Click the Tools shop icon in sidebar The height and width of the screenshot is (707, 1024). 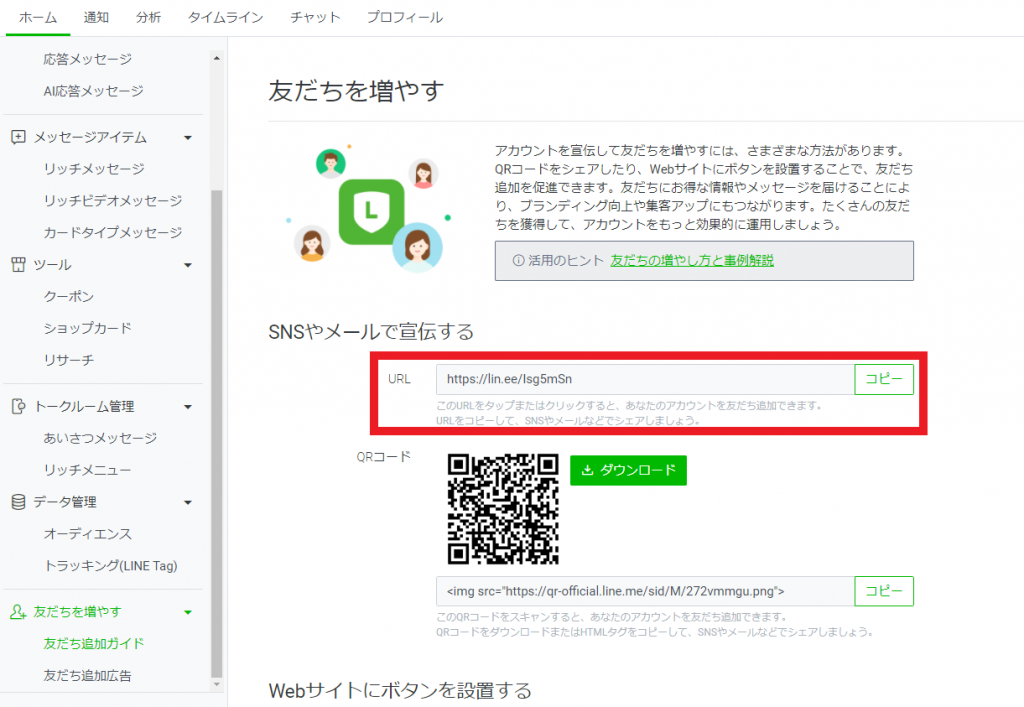coord(18,264)
